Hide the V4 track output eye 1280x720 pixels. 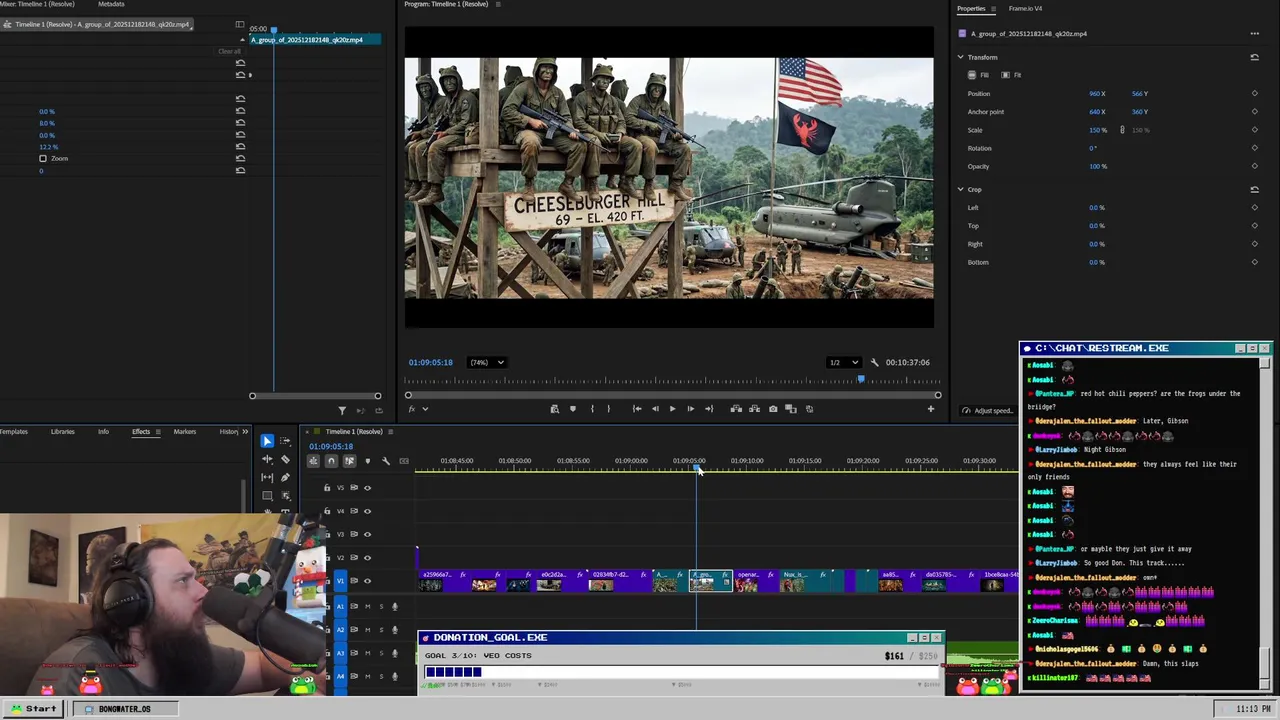pyautogui.click(x=367, y=511)
